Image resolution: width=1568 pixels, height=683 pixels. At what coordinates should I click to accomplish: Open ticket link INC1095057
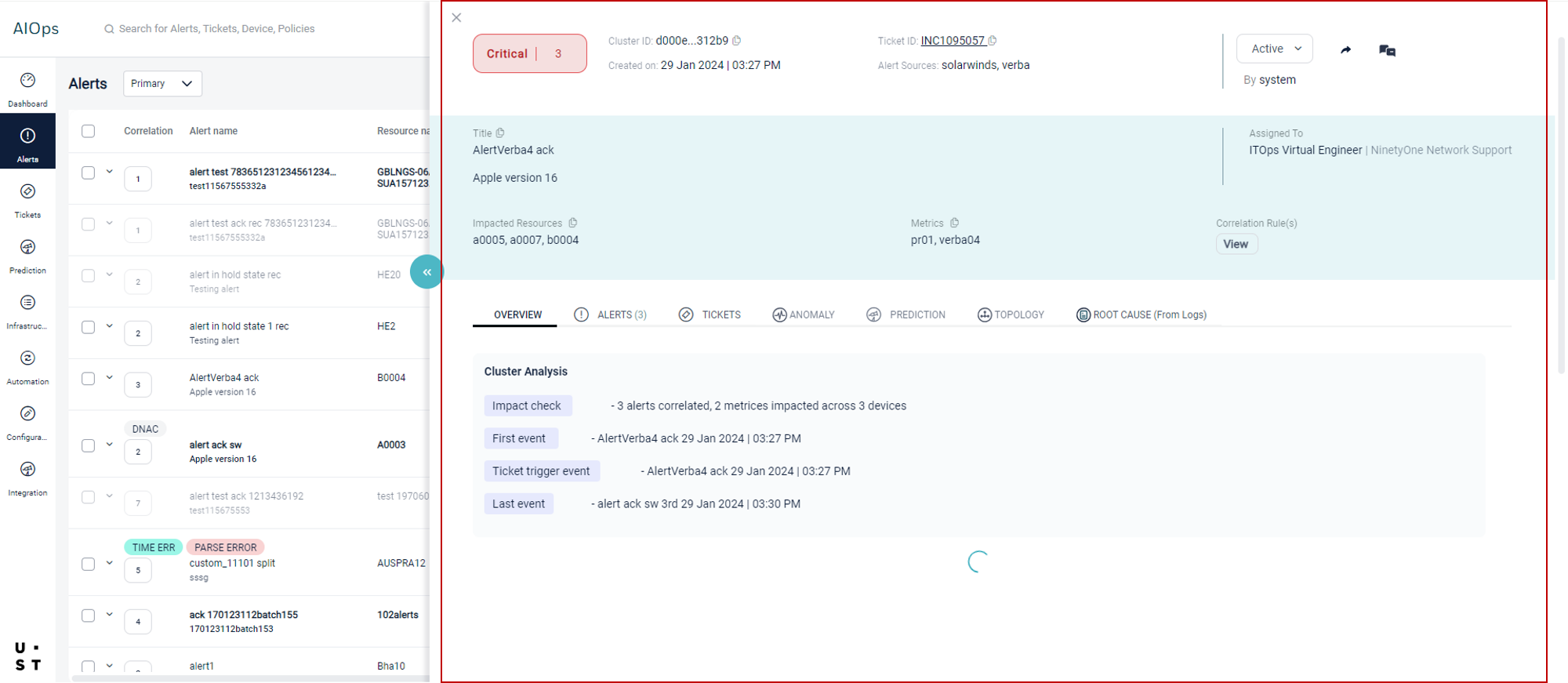(953, 41)
